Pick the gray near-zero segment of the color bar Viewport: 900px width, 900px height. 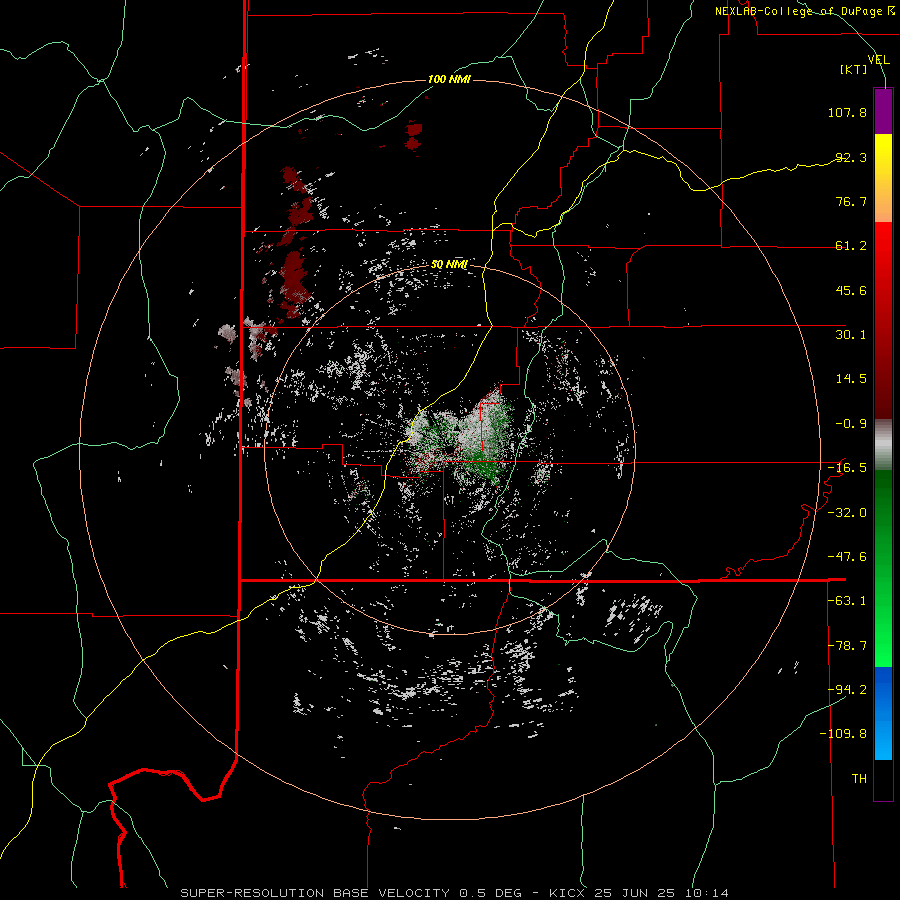883,445
